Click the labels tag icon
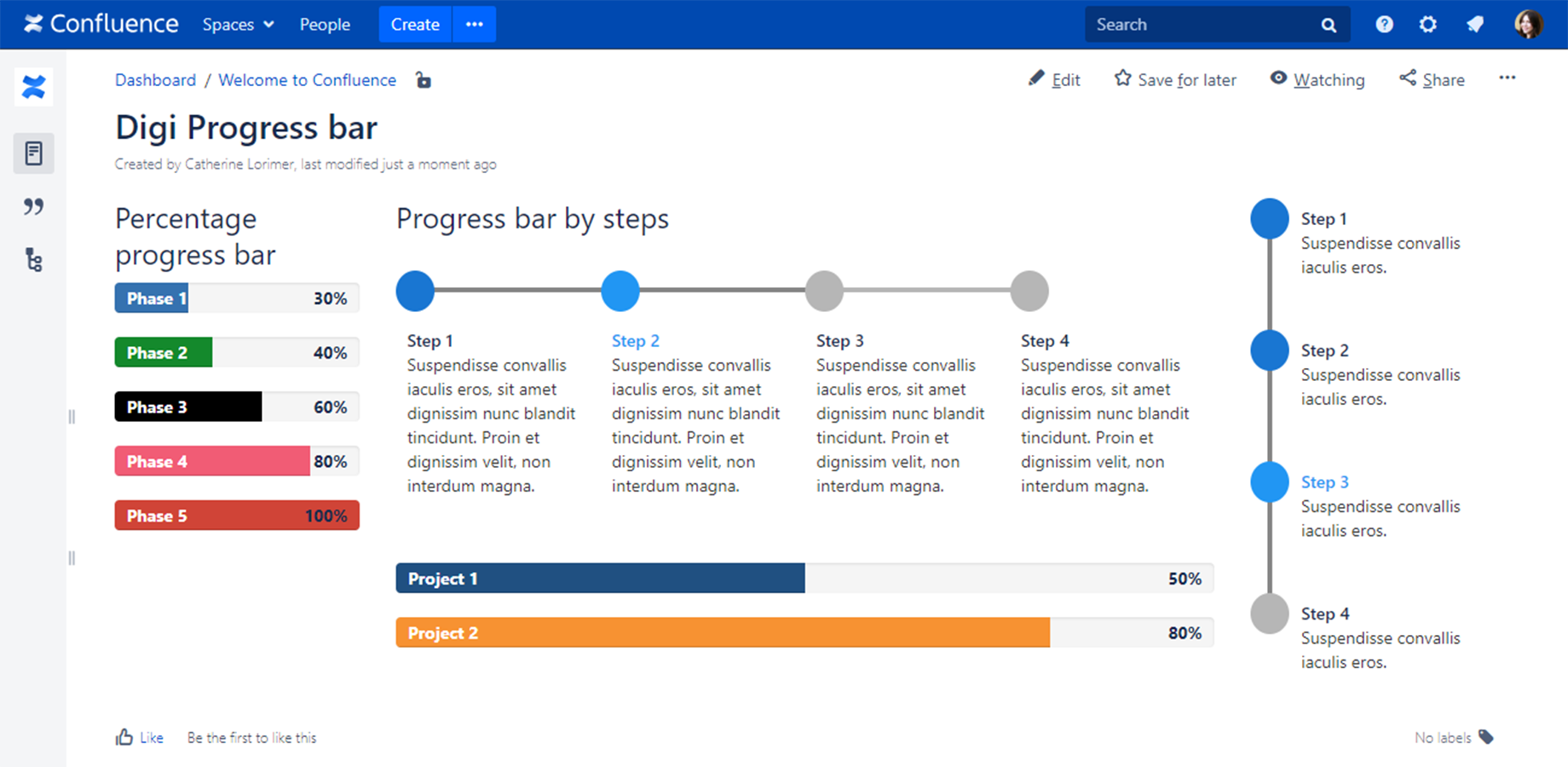 click(x=1486, y=737)
